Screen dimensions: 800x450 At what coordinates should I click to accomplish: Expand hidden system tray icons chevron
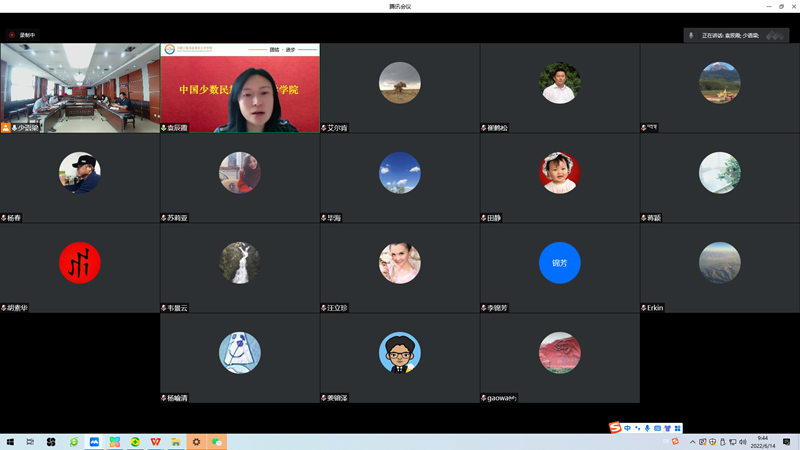(x=691, y=442)
